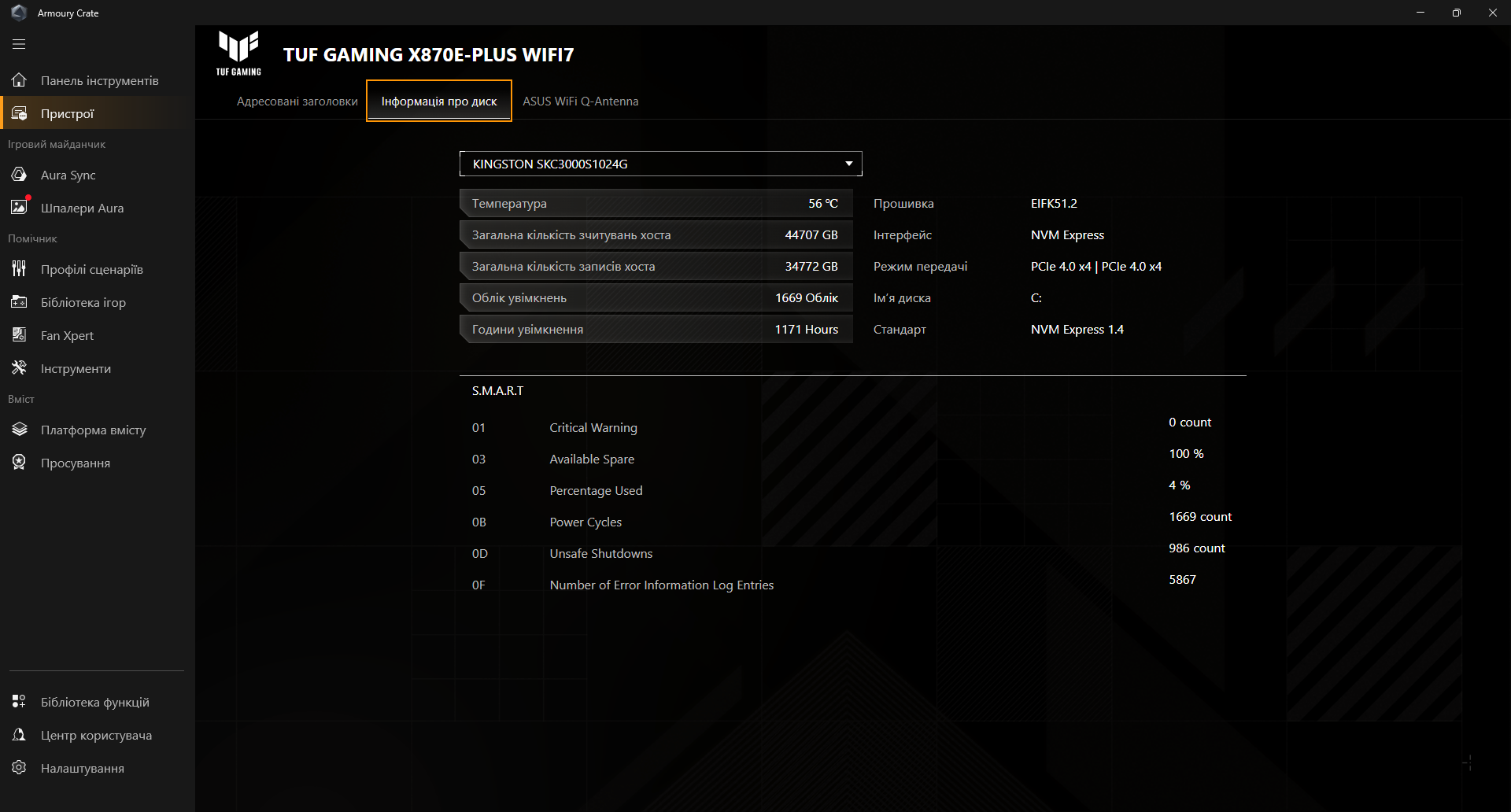The image size is (1511, 812).
Task: Click the Бібліотека функцій icon
Action: click(x=19, y=702)
